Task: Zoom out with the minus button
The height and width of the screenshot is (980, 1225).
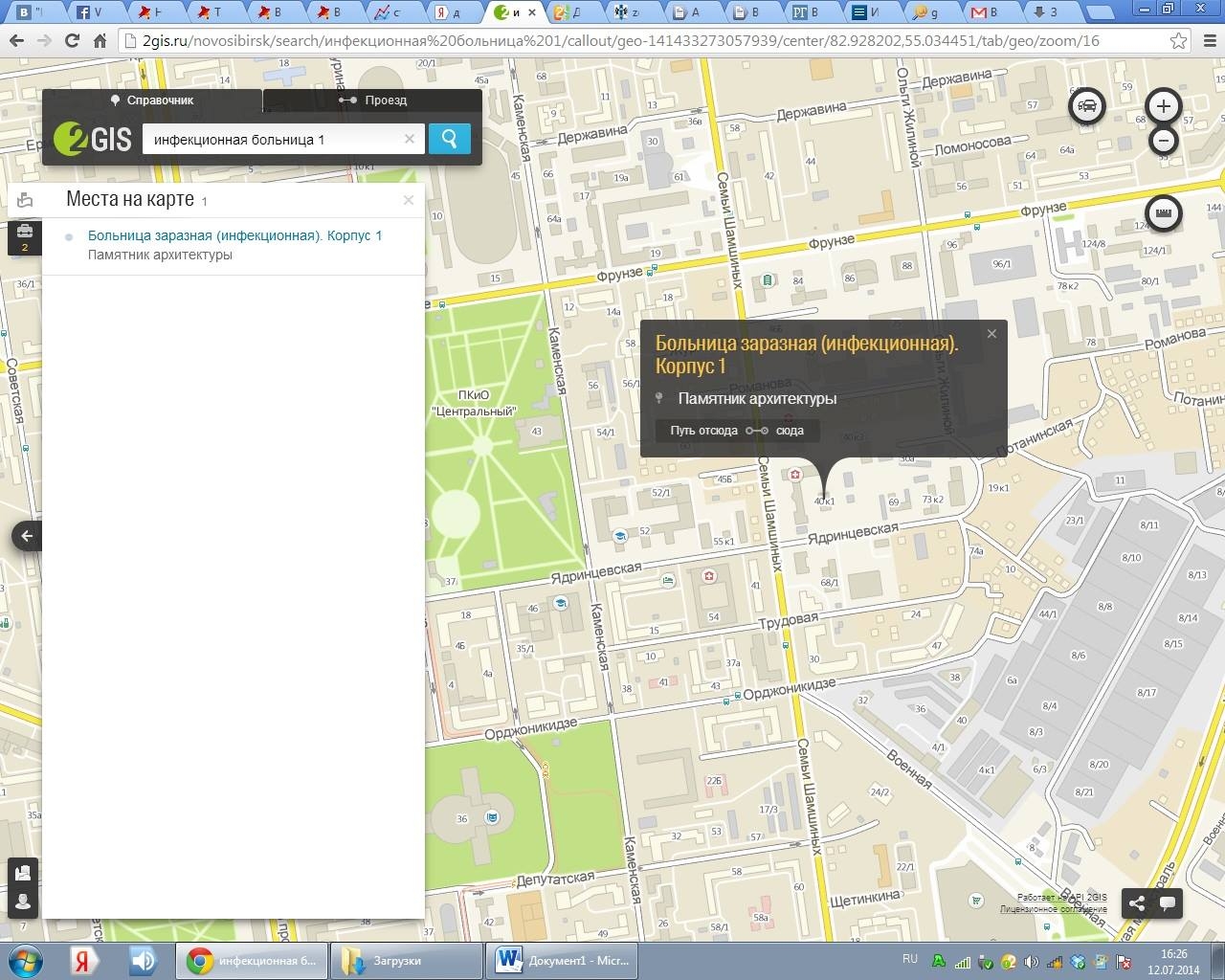Action: pos(1163,141)
